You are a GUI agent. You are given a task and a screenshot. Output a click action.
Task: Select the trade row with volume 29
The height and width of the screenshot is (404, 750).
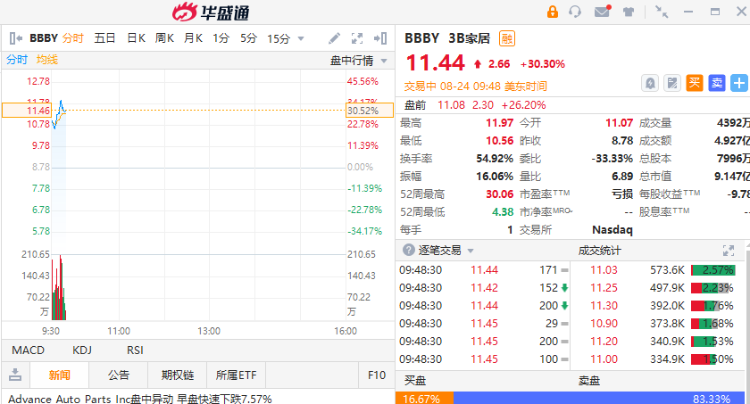tap(484, 324)
